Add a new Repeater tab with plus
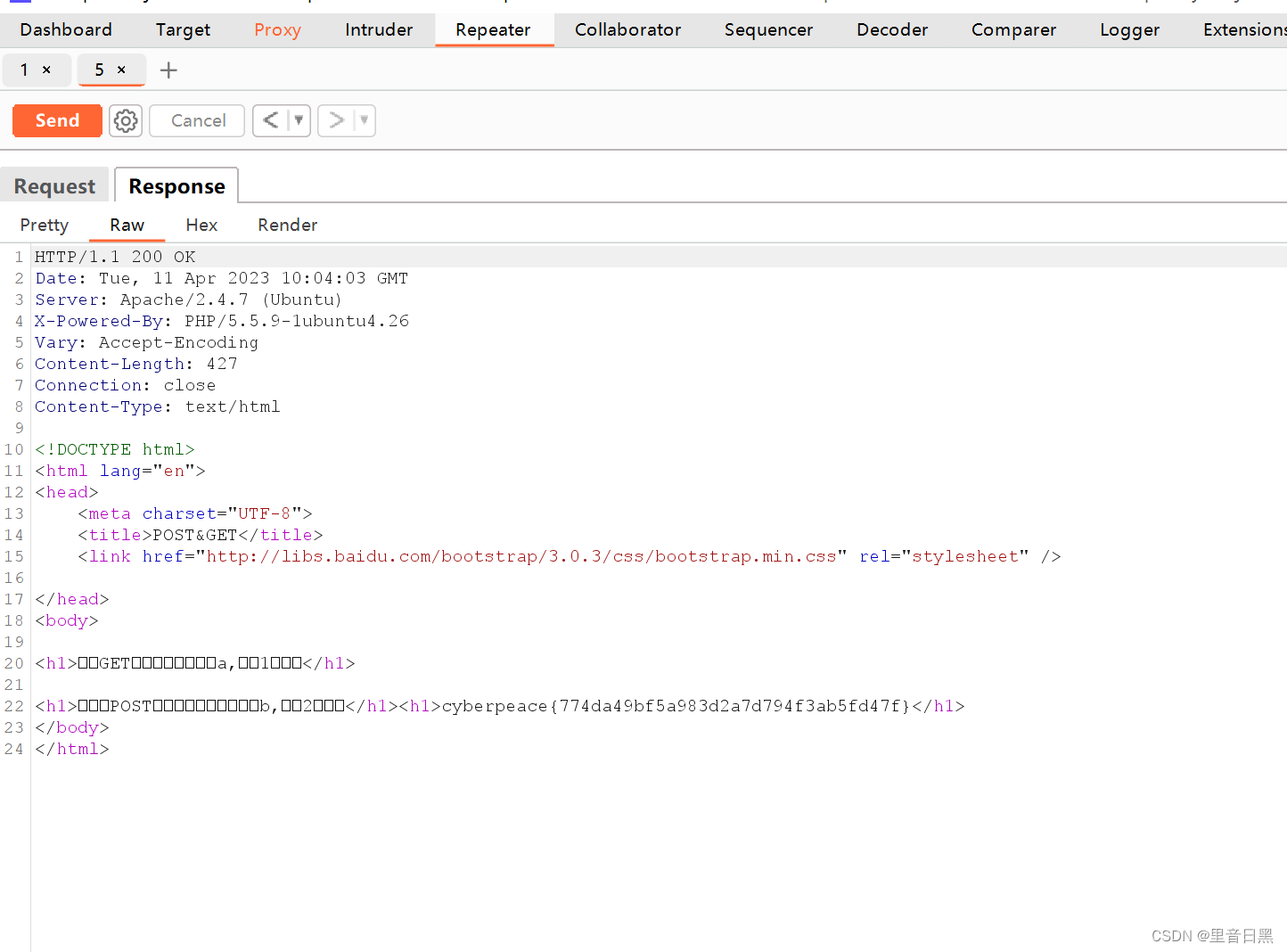Viewport: 1287px width, 952px height. [x=168, y=70]
